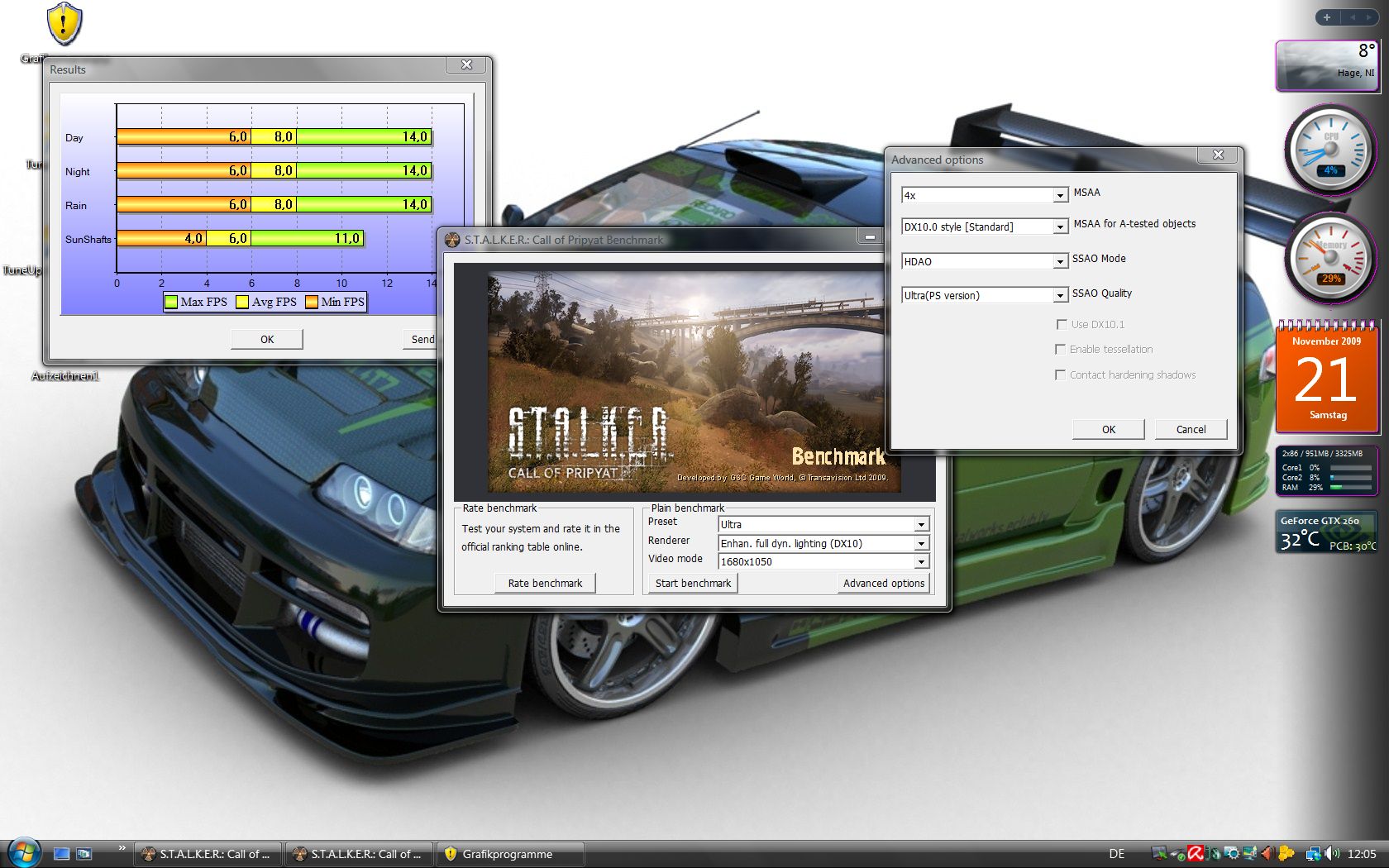Open the Avira red umbrella tray icon
This screenshot has height=868, width=1389.
point(1195,853)
